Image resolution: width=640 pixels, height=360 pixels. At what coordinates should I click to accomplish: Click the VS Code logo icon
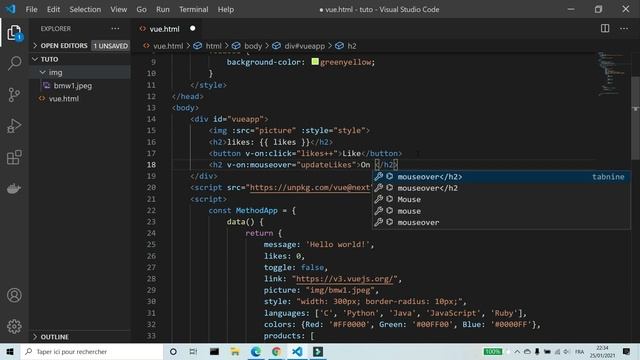(x=11, y=9)
